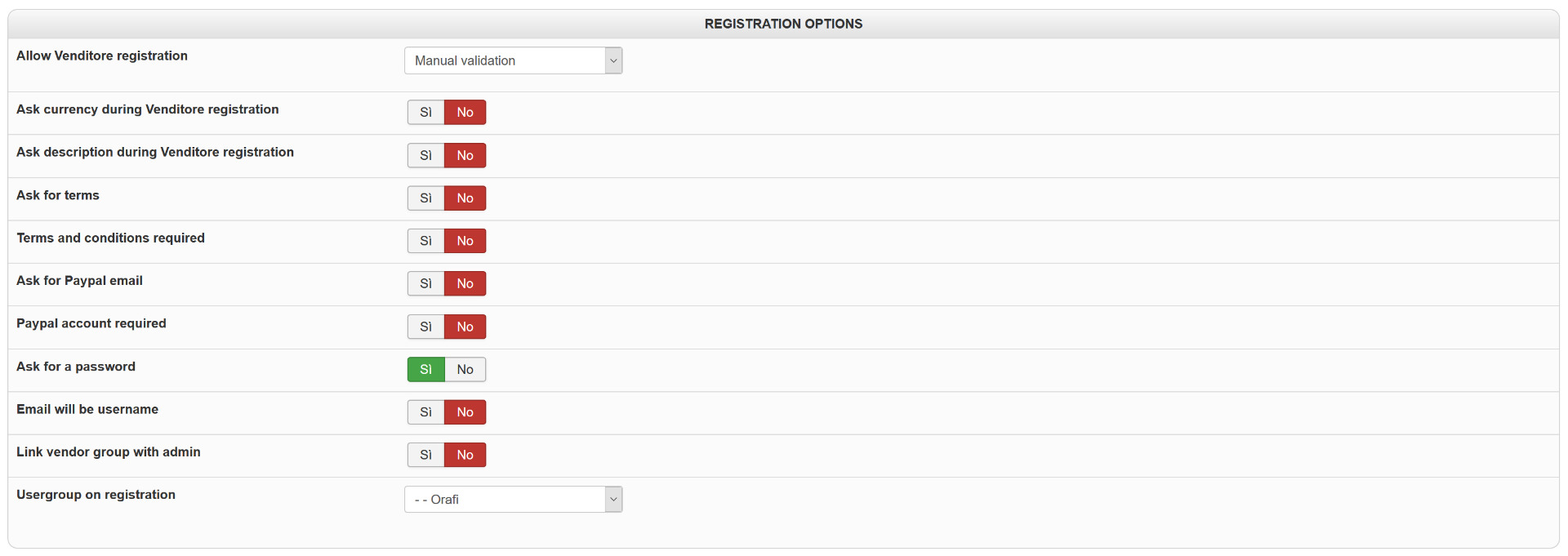Viewport: 1568px width, 556px height.
Task: Turn on Sì for Link vendor group with admin
Action: pos(425,455)
